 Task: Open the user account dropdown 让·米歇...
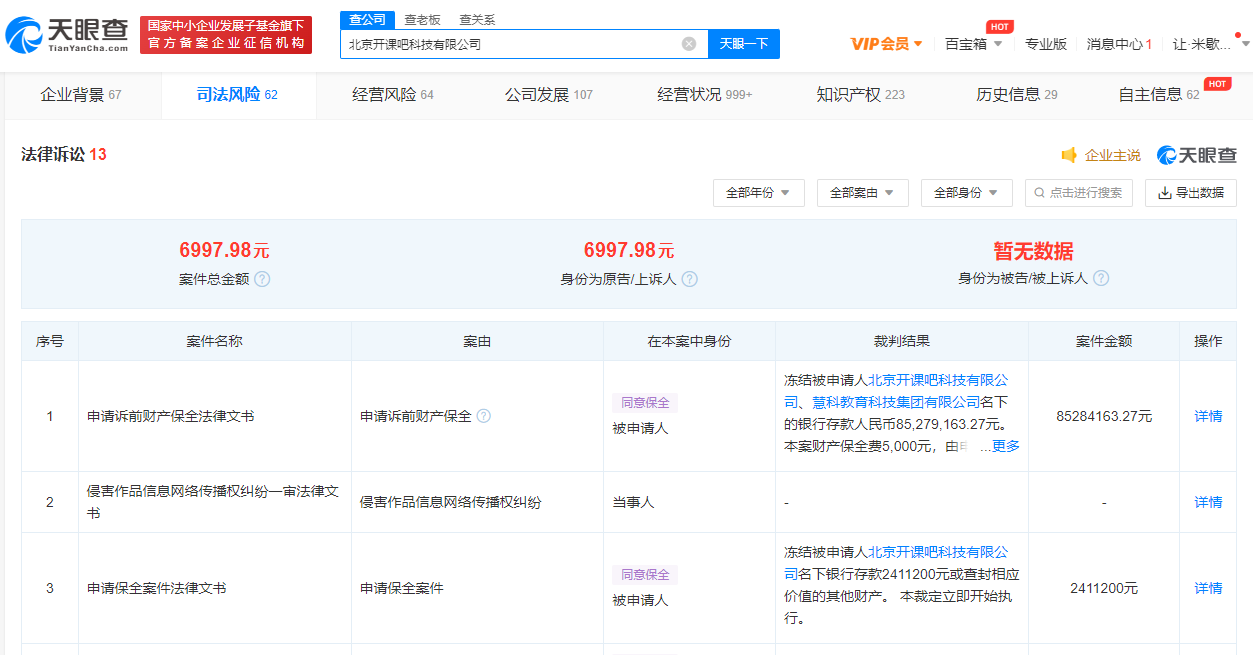tap(1210, 44)
